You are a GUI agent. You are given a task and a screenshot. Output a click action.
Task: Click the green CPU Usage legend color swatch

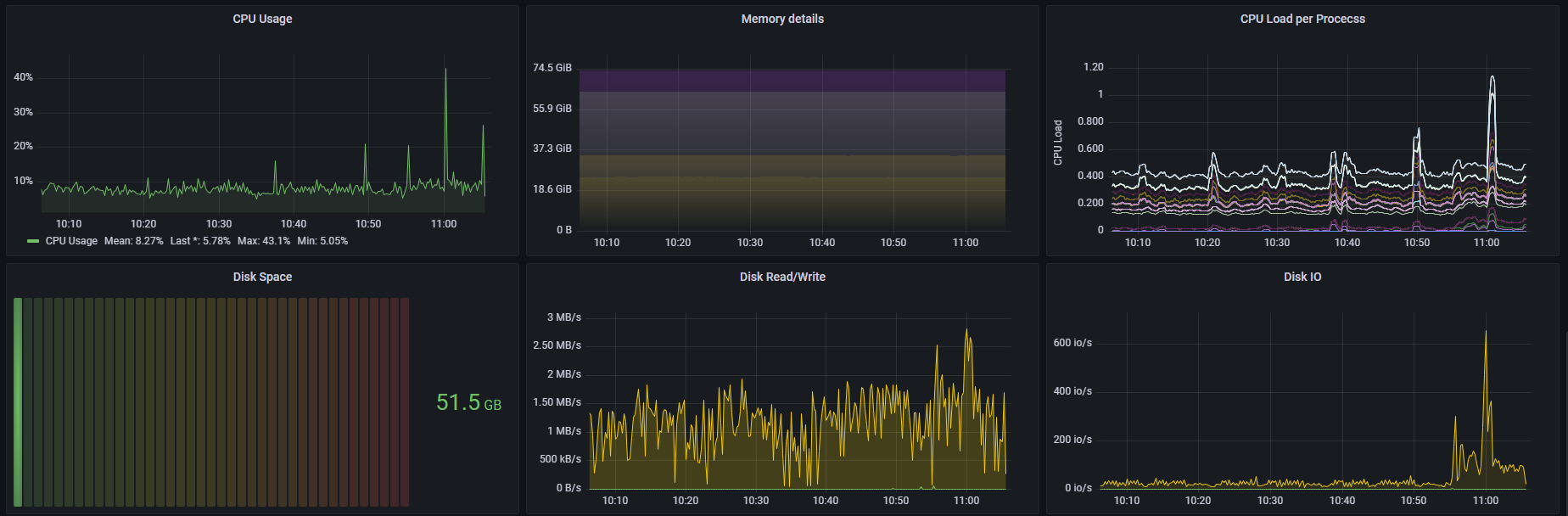coord(33,241)
